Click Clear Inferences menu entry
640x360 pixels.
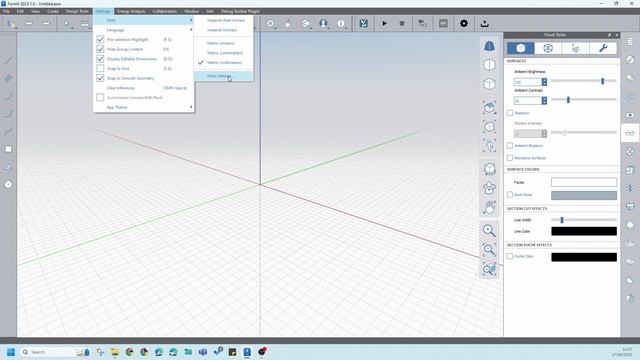(x=144, y=88)
